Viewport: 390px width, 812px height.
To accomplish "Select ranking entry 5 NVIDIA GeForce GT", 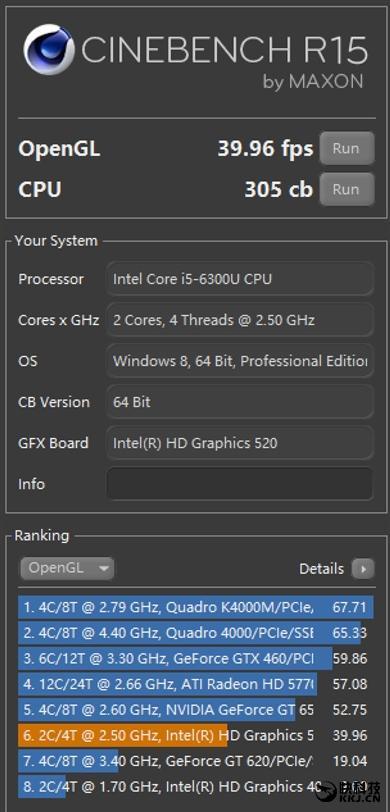I will click(x=196, y=710).
